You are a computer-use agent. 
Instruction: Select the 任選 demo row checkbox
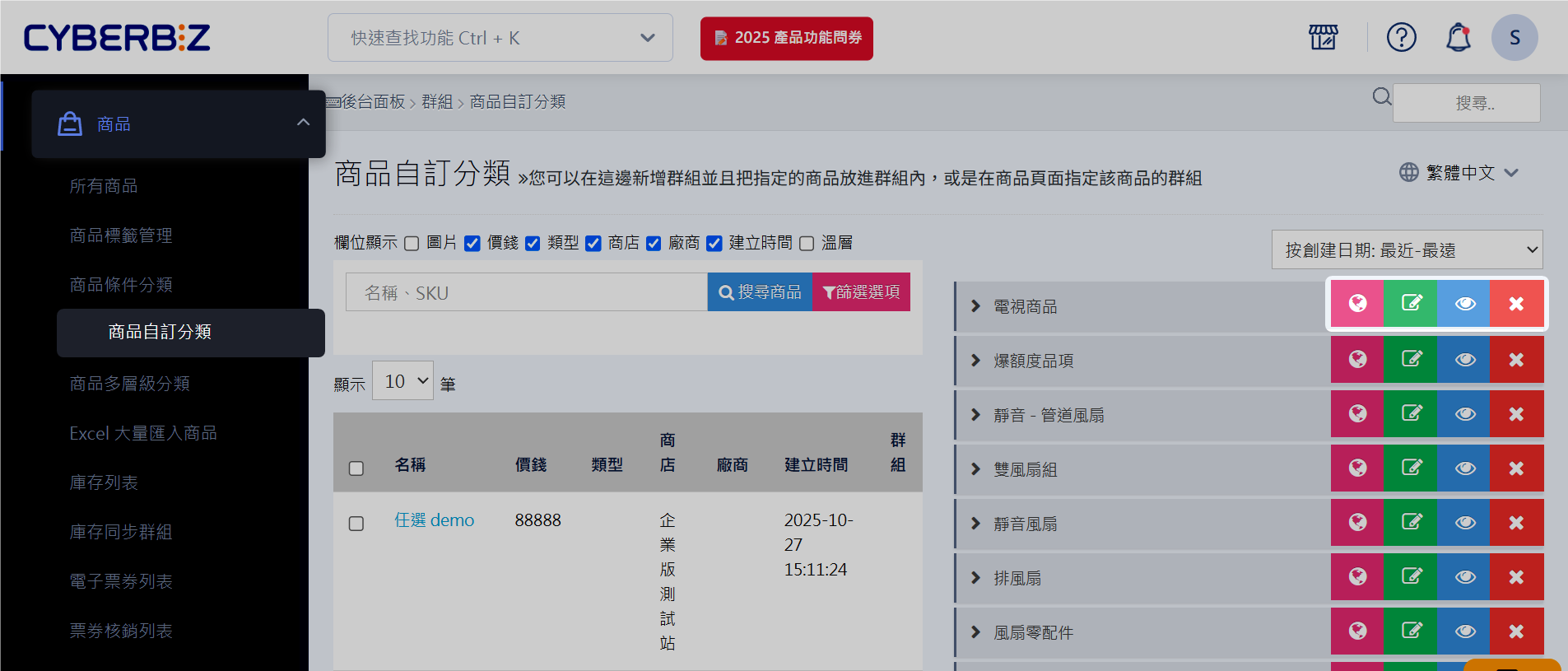coord(356,524)
